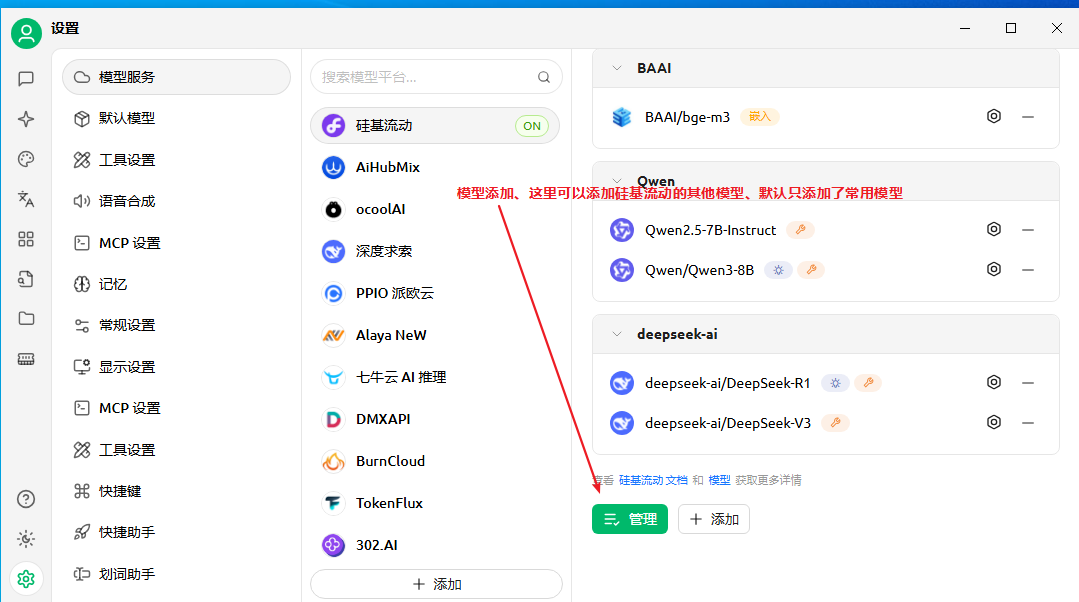
Task: Select 语音合成 settings menu item
Action: click(127, 201)
